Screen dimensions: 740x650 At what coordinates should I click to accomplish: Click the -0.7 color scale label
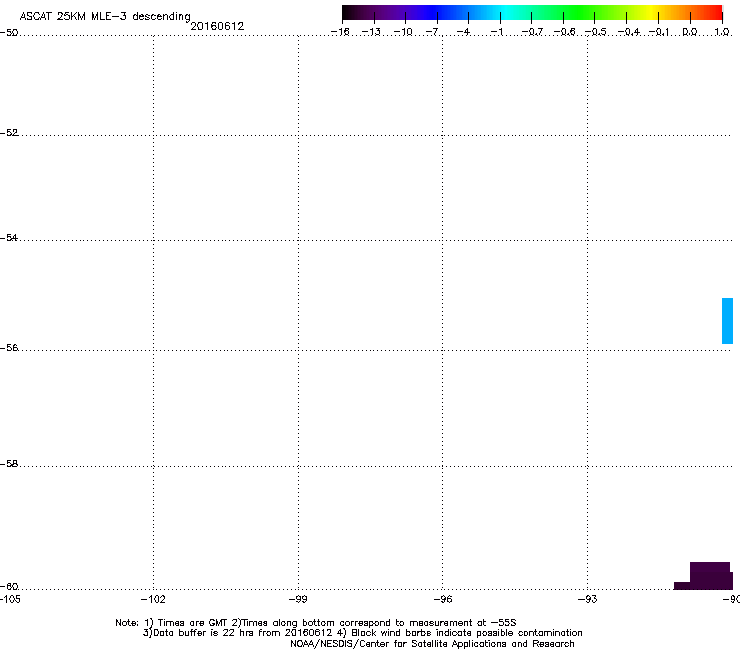point(532,32)
